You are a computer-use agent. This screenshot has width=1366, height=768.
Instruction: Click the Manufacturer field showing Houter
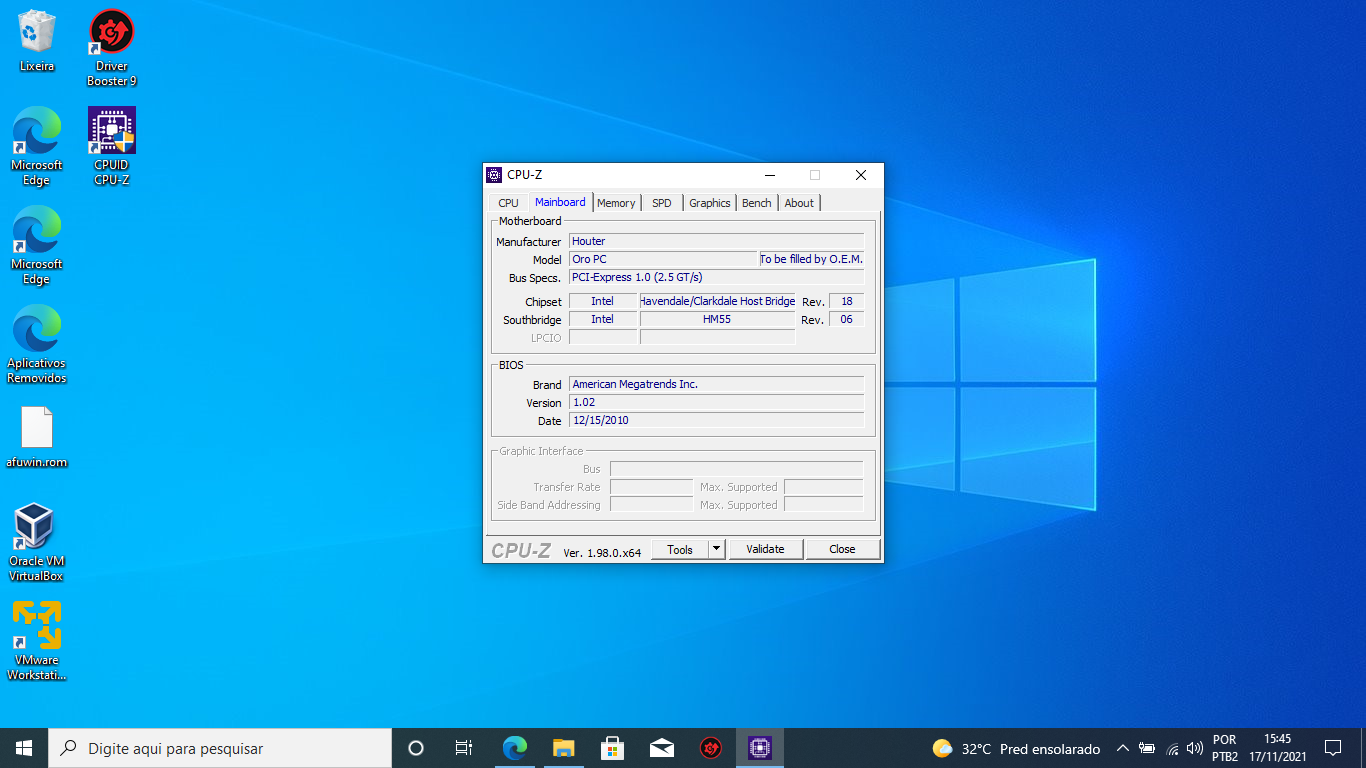tap(716, 241)
